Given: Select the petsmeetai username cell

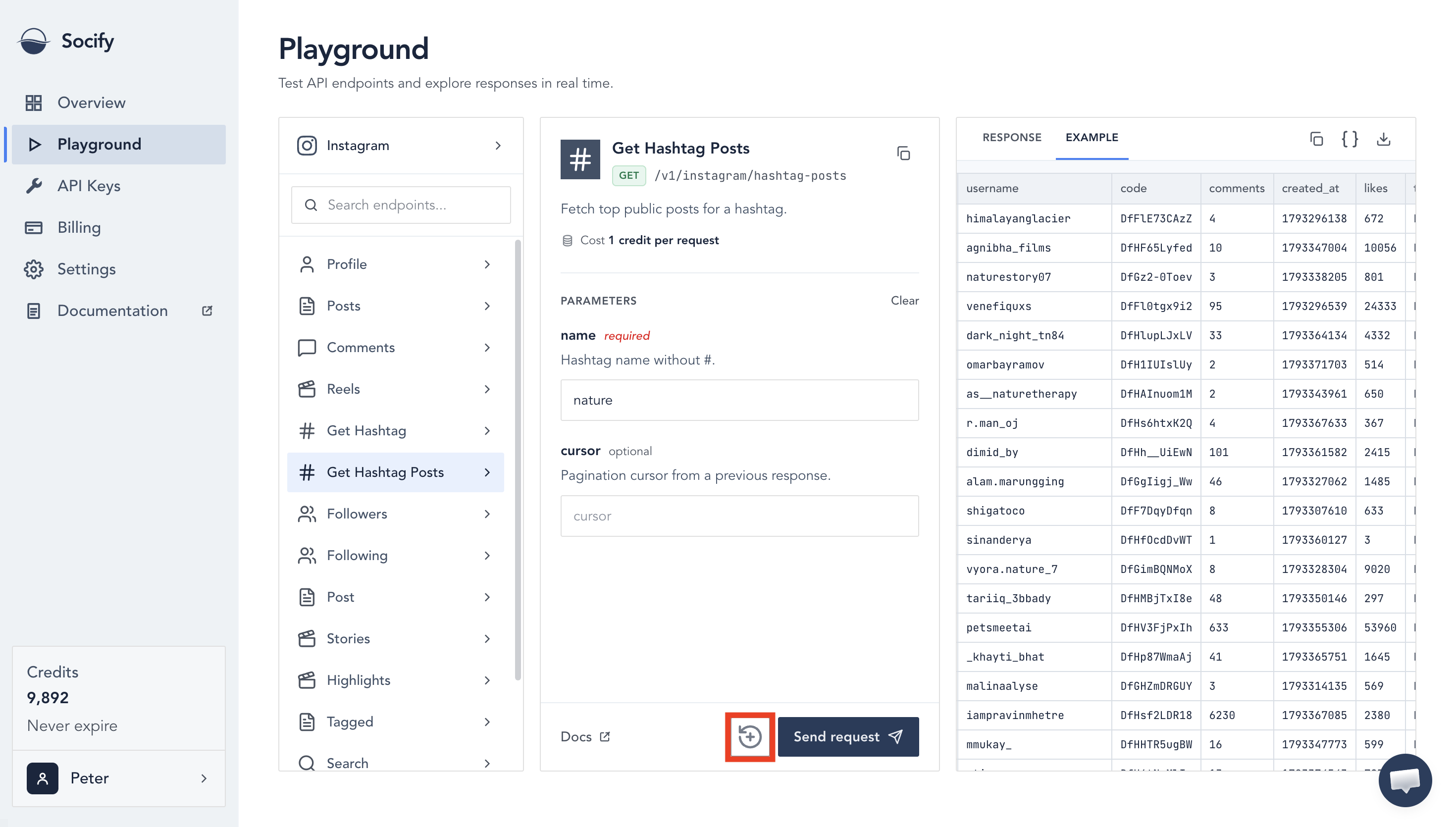Looking at the screenshot, I should 1034,627.
